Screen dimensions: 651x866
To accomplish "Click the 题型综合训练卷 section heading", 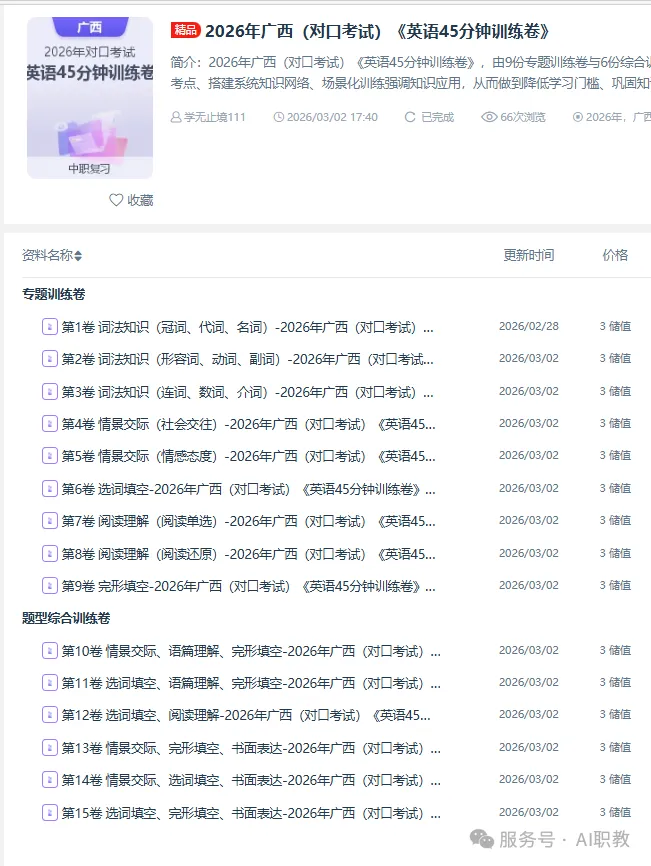I will coord(66,617).
